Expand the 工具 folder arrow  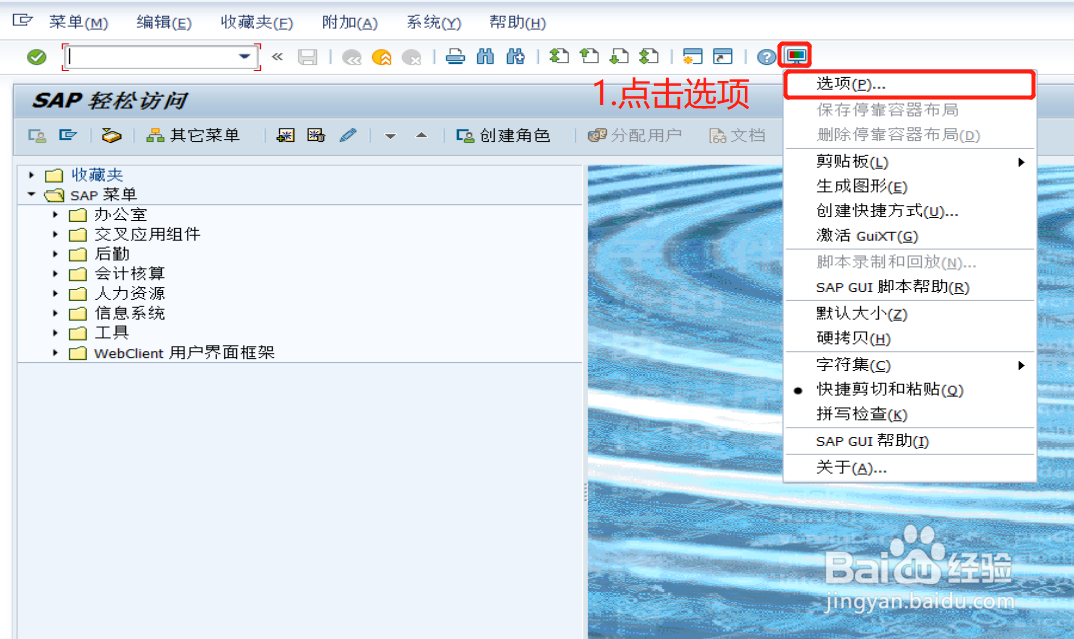click(x=55, y=333)
